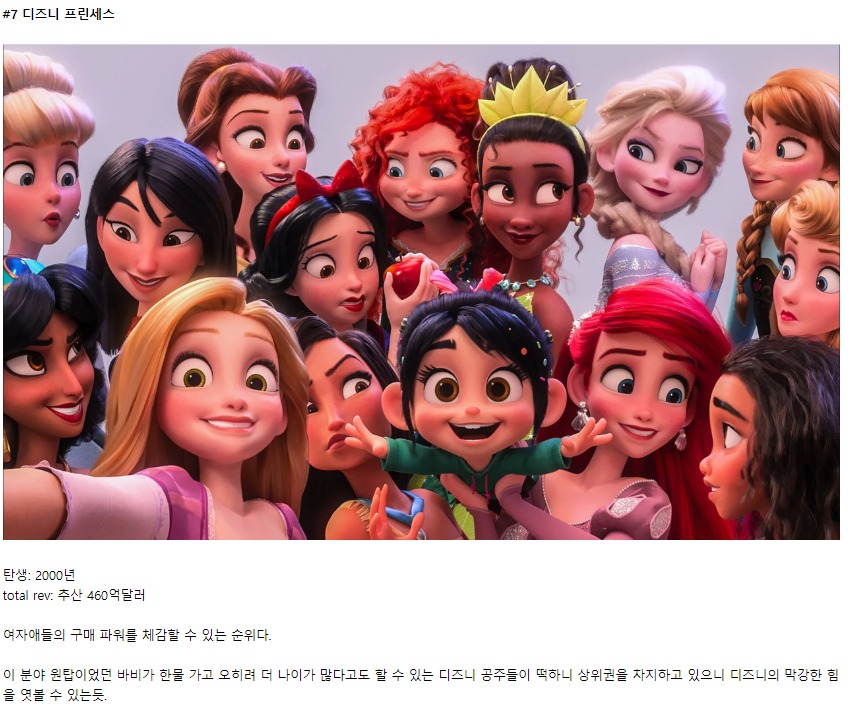Click the yellow leaf tiara on the dark-haired princess
The image size is (851, 719).
pyautogui.click(x=531, y=101)
